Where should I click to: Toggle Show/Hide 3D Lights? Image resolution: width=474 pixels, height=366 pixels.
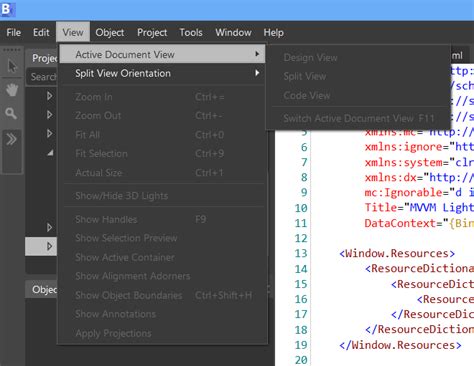point(162,196)
